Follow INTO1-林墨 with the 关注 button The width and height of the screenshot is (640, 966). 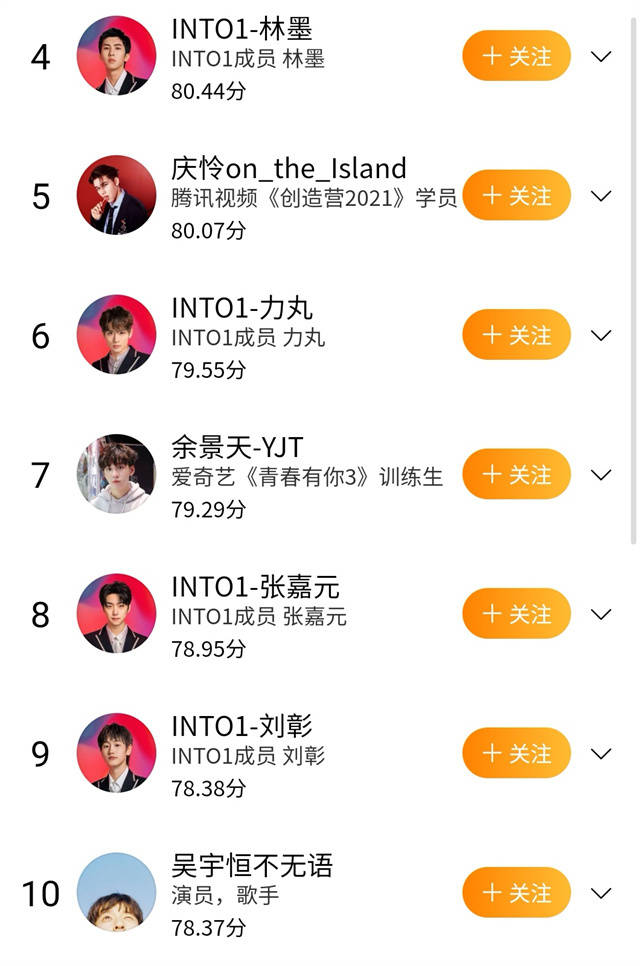tap(516, 56)
